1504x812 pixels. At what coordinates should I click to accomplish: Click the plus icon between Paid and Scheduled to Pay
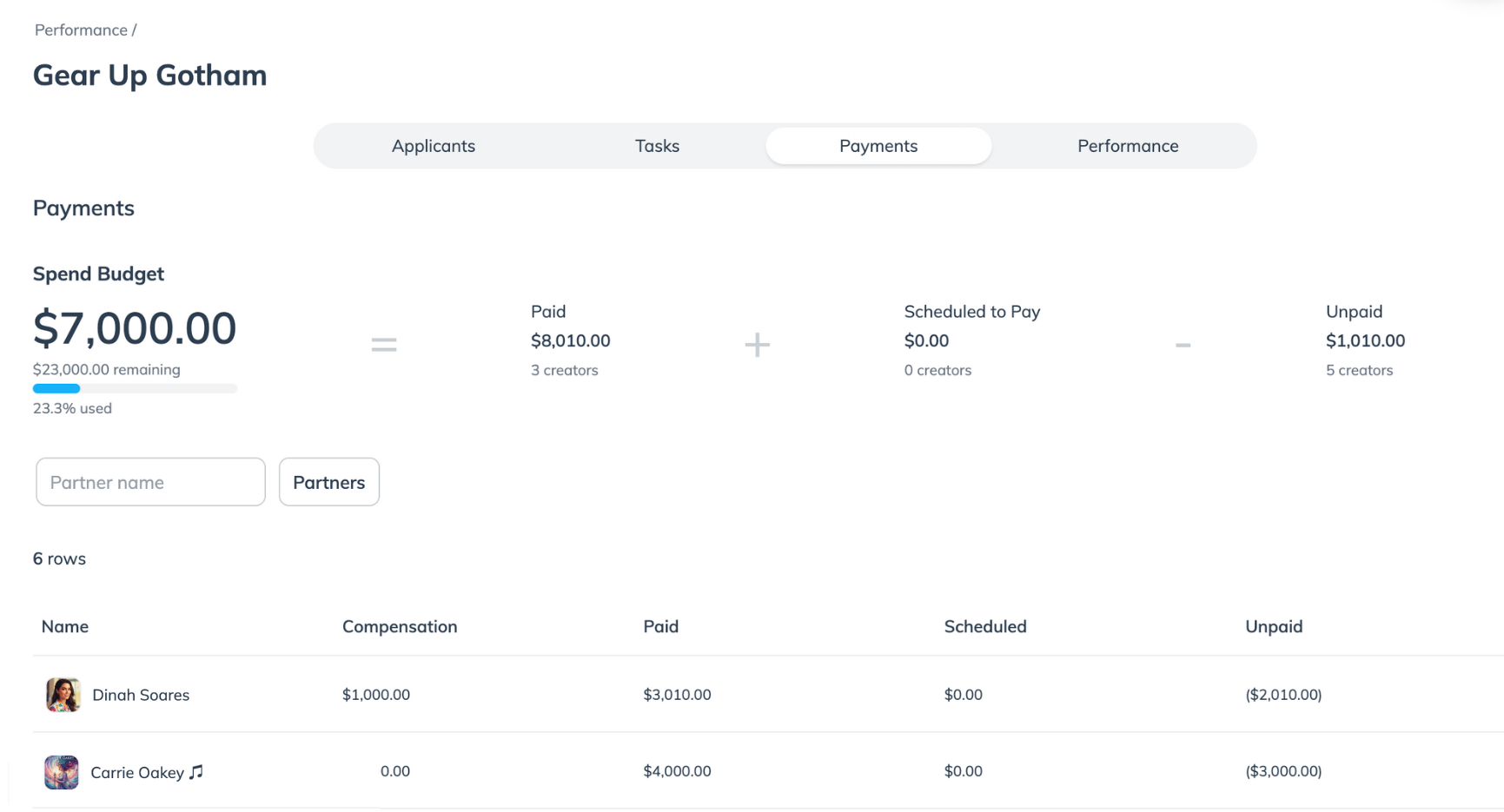[x=757, y=345]
